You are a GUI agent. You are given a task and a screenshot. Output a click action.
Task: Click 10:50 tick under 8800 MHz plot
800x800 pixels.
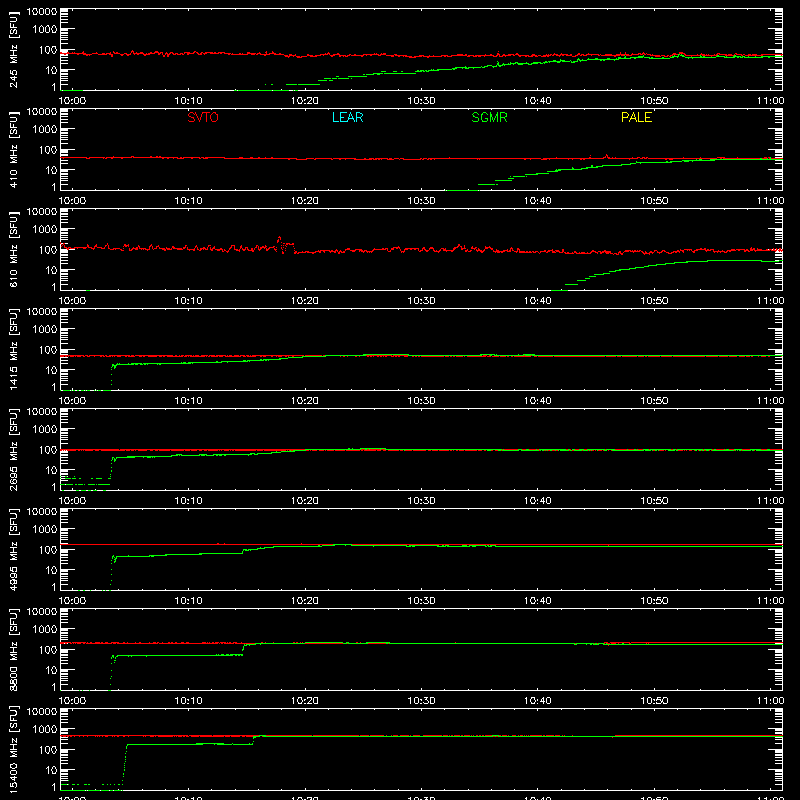654,701
